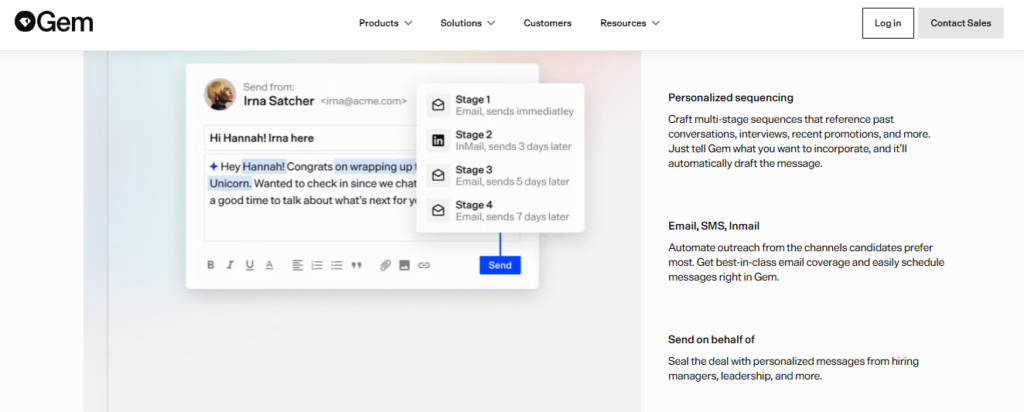
Task: Open the text color tool
Action: tap(269, 265)
